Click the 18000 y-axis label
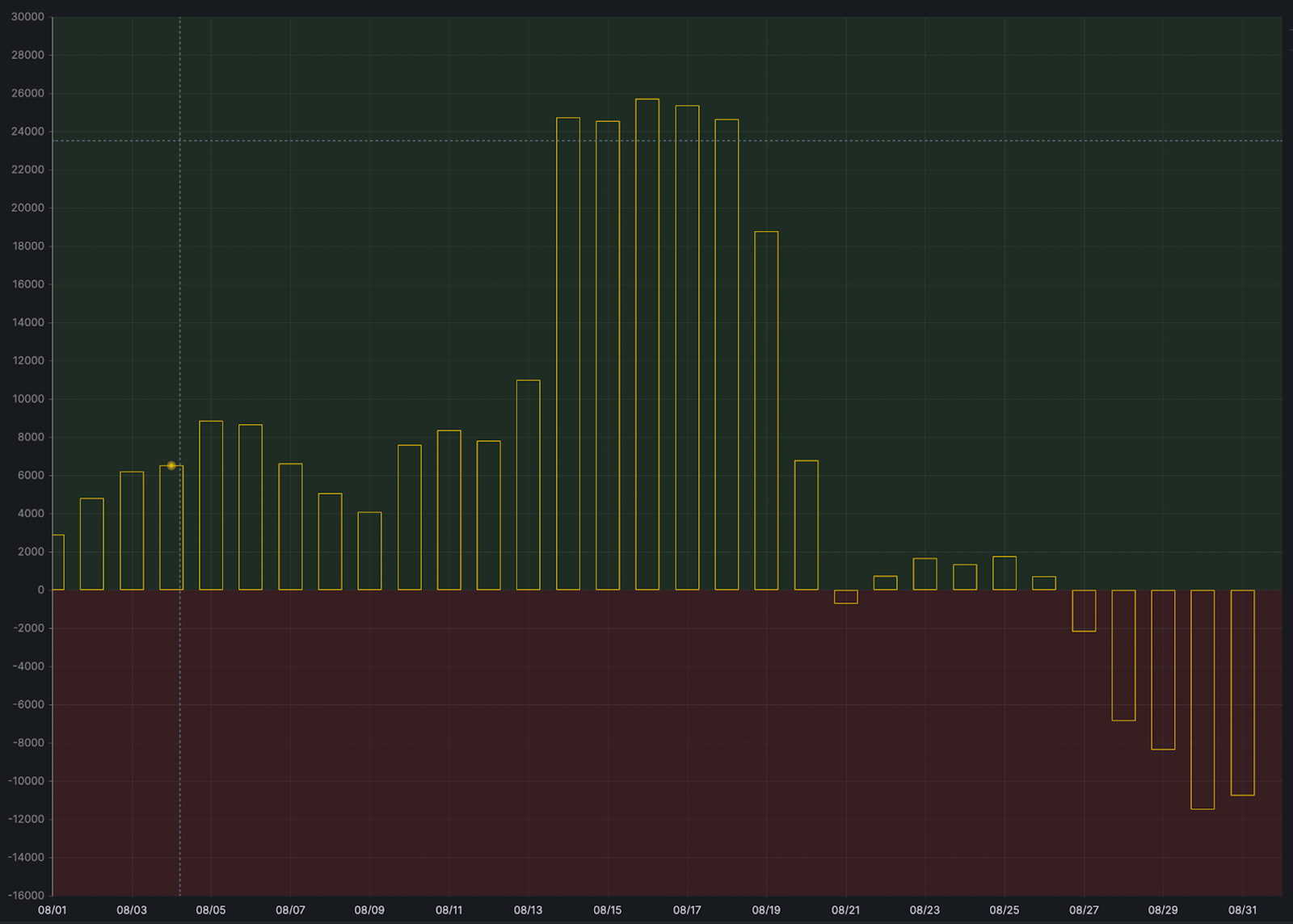This screenshot has width=1293, height=924. (x=27, y=246)
